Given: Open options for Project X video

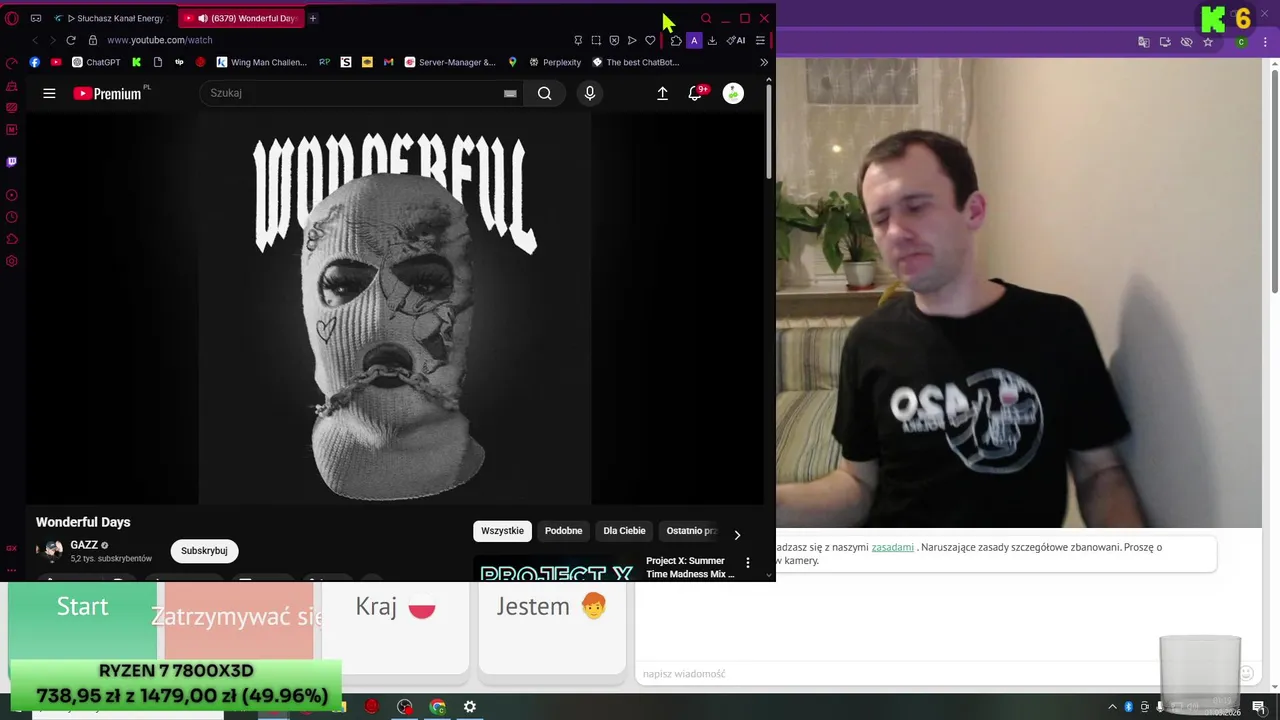Looking at the screenshot, I should pyautogui.click(x=747, y=563).
